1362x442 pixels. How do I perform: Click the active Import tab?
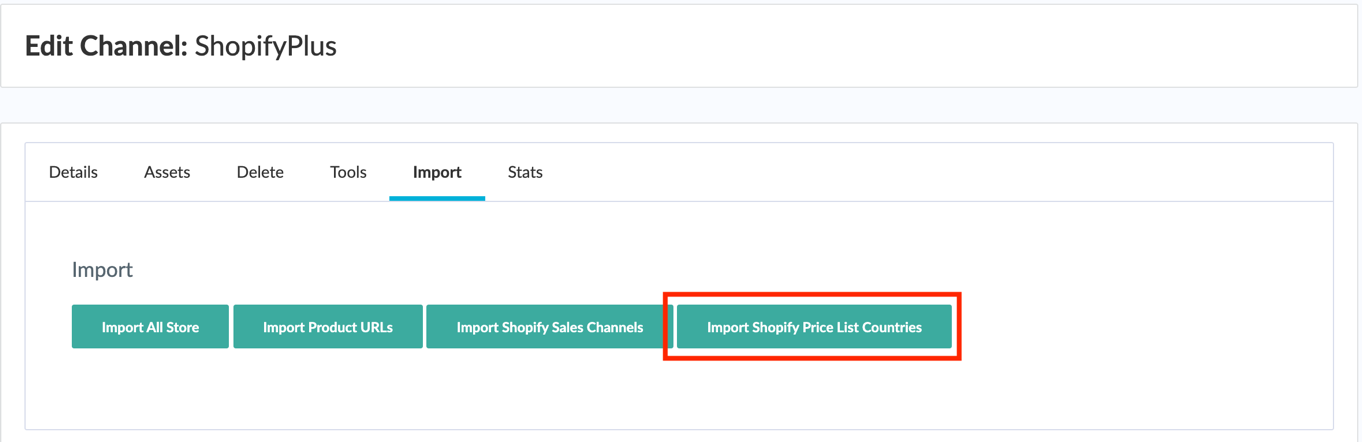[x=437, y=172]
